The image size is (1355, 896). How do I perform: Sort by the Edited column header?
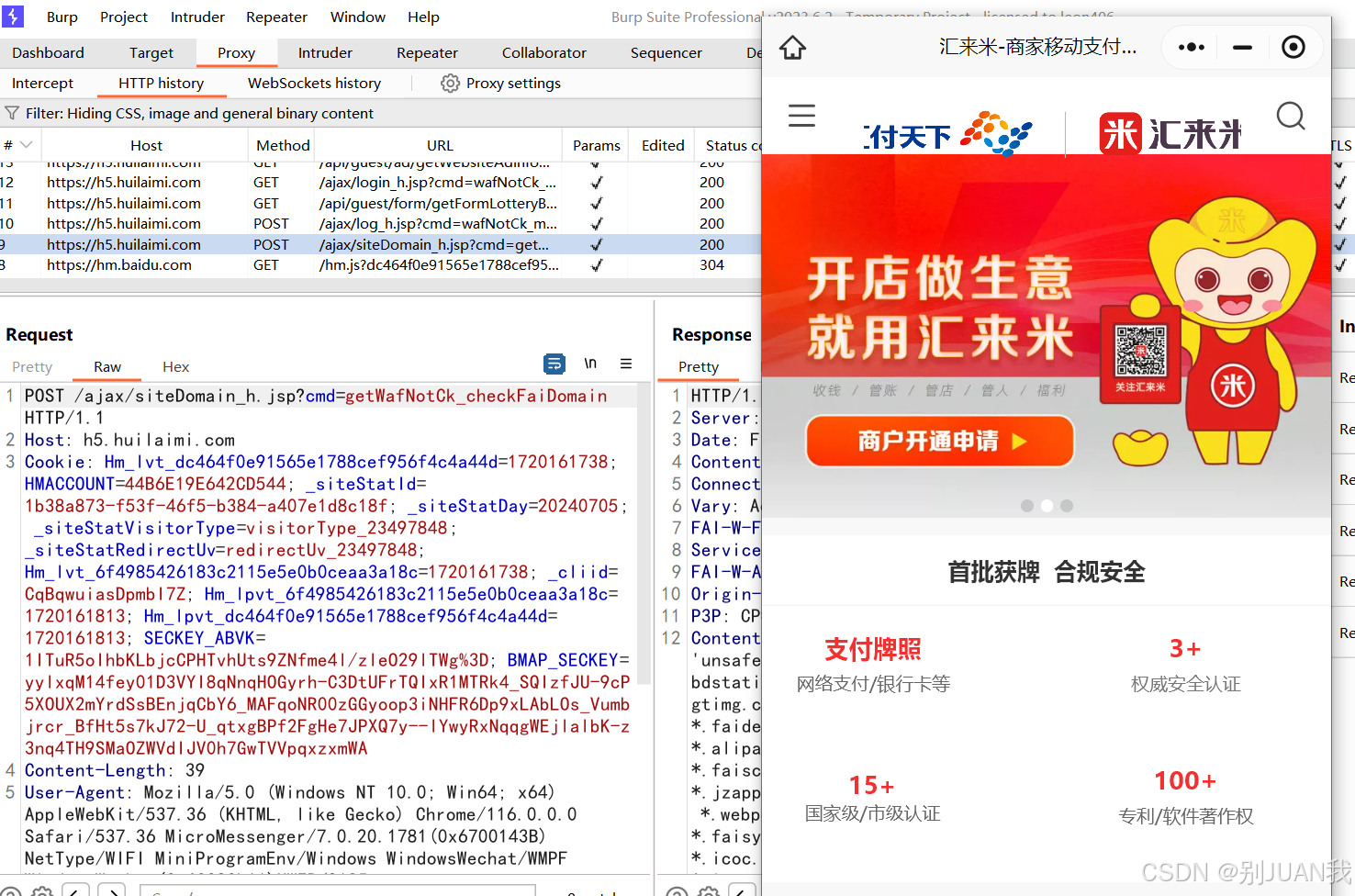click(x=663, y=145)
